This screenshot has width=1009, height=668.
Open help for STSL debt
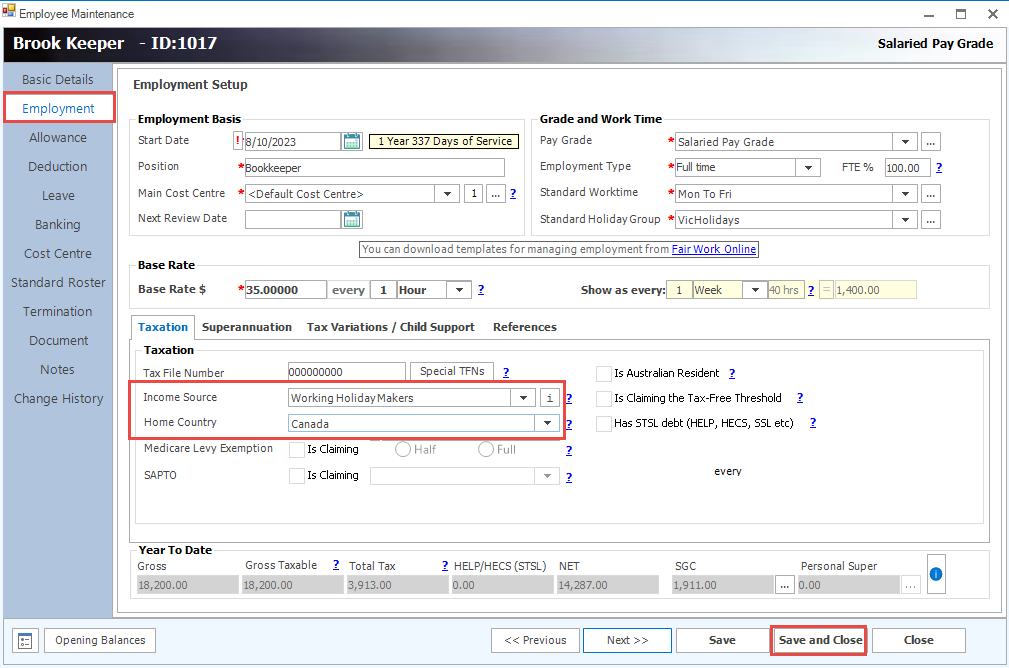click(x=813, y=423)
